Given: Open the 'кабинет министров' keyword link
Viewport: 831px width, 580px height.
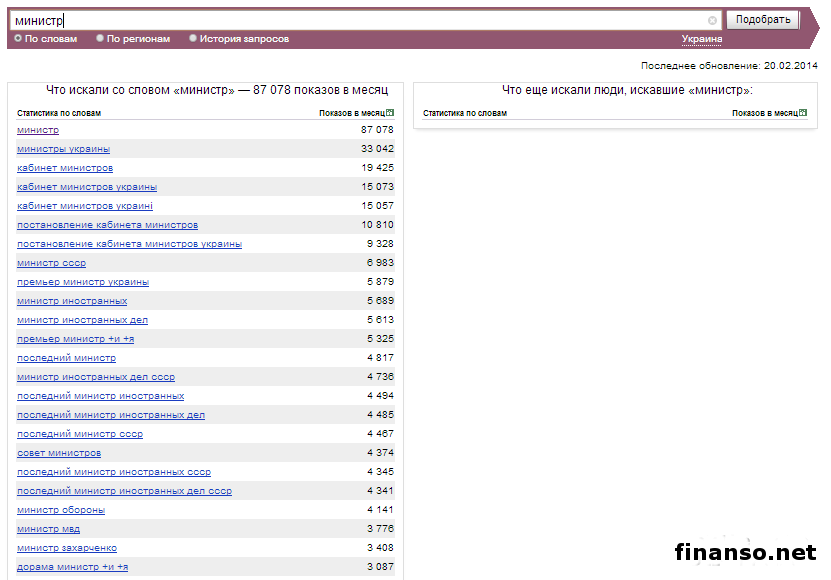Looking at the screenshot, I should (x=65, y=168).
